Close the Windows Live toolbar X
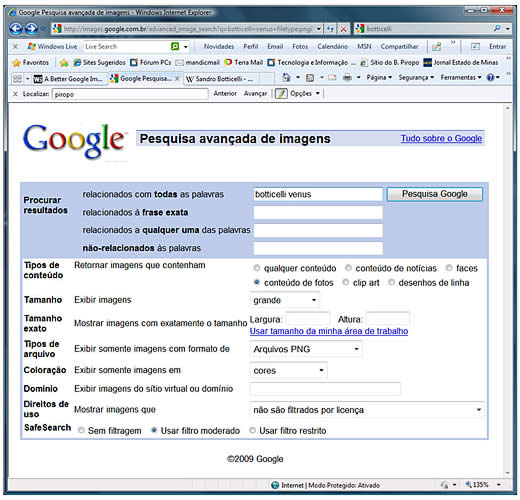This screenshot has height=500, width=520. pyautogui.click(x=15, y=46)
